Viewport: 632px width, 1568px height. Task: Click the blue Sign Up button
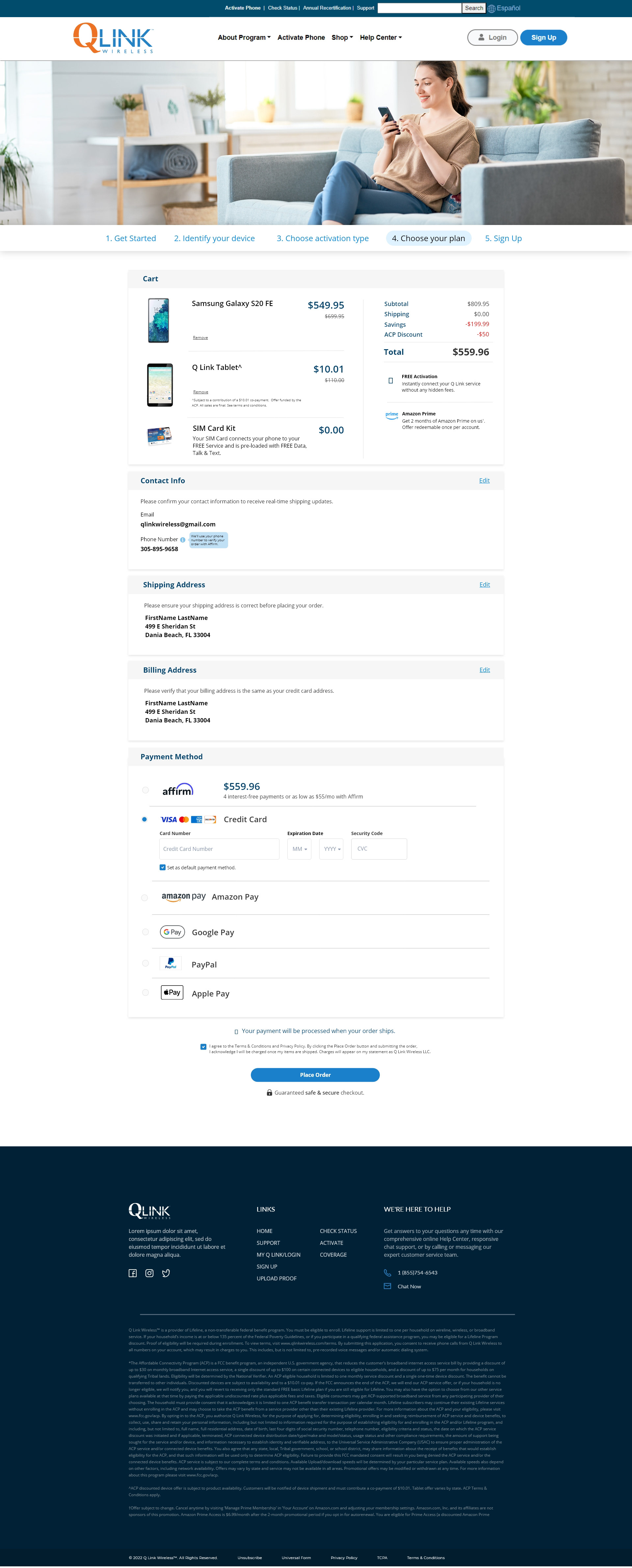pos(544,38)
